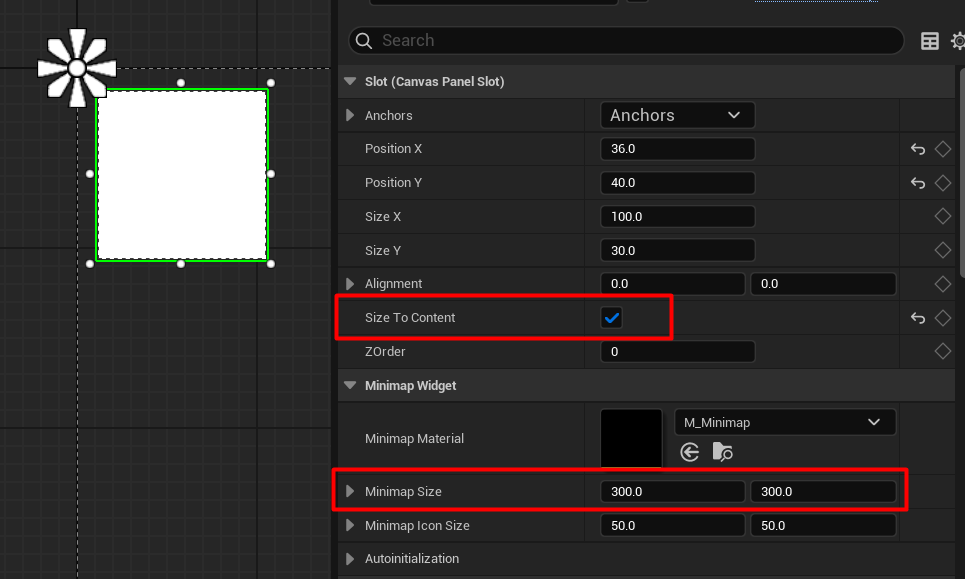Expand the Minimap Size property

coord(350,491)
